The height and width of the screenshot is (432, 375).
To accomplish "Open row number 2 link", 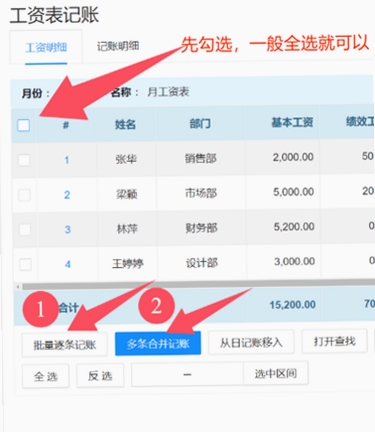I will point(67,195).
